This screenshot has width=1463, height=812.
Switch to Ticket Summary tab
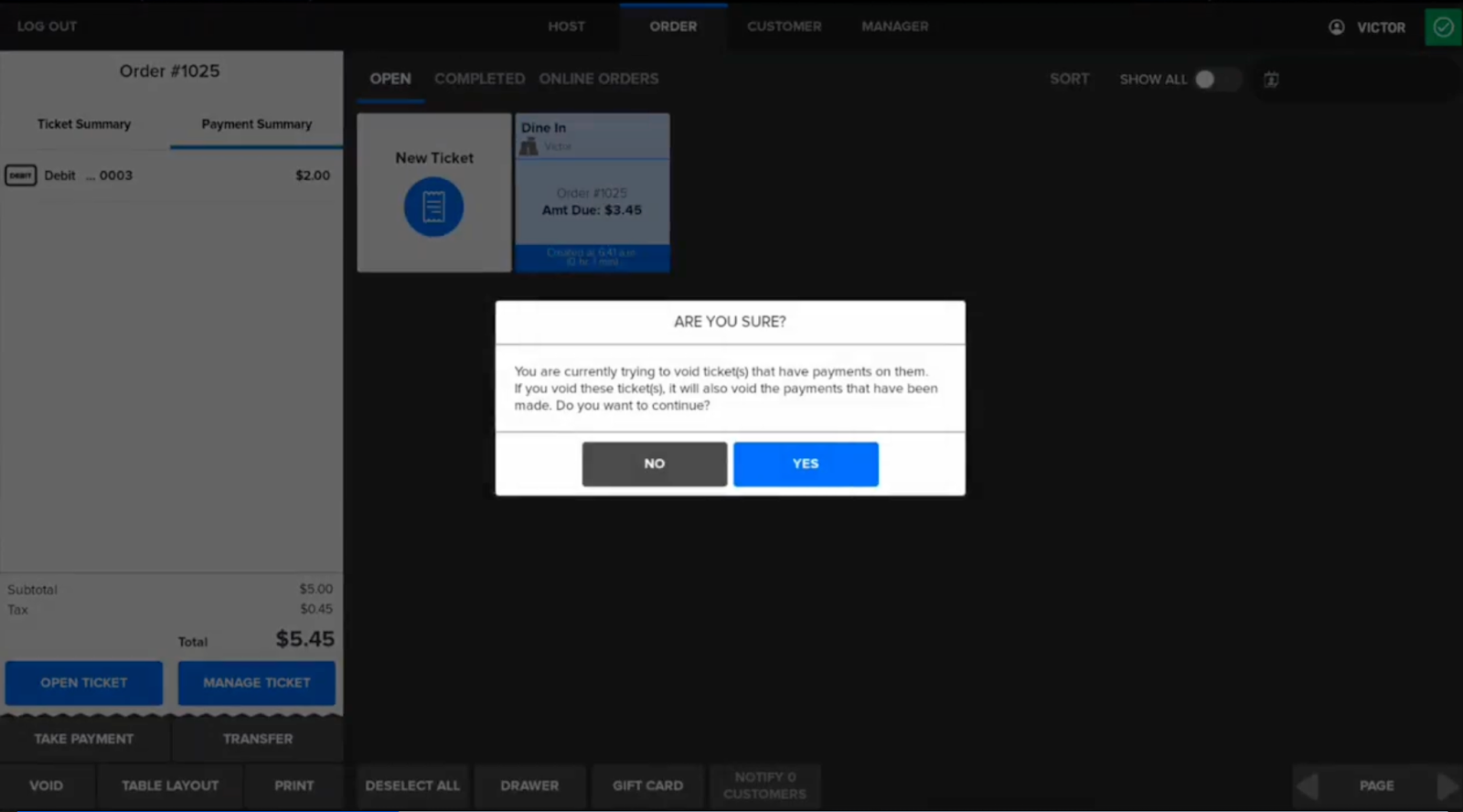(x=84, y=124)
